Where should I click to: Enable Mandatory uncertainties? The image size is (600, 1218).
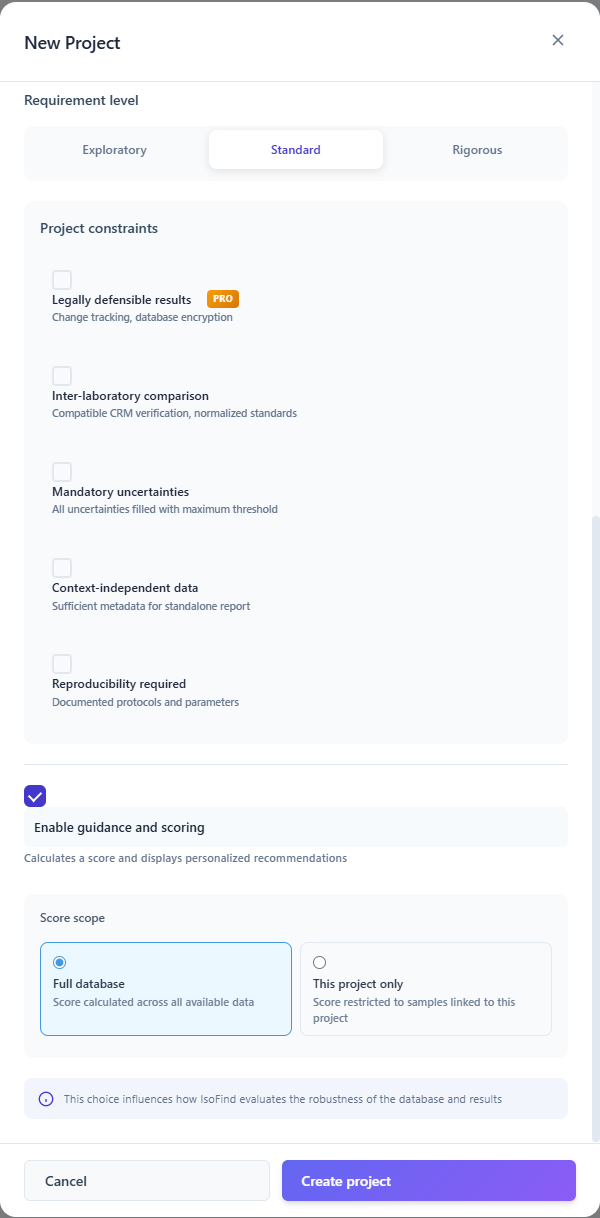(61, 471)
